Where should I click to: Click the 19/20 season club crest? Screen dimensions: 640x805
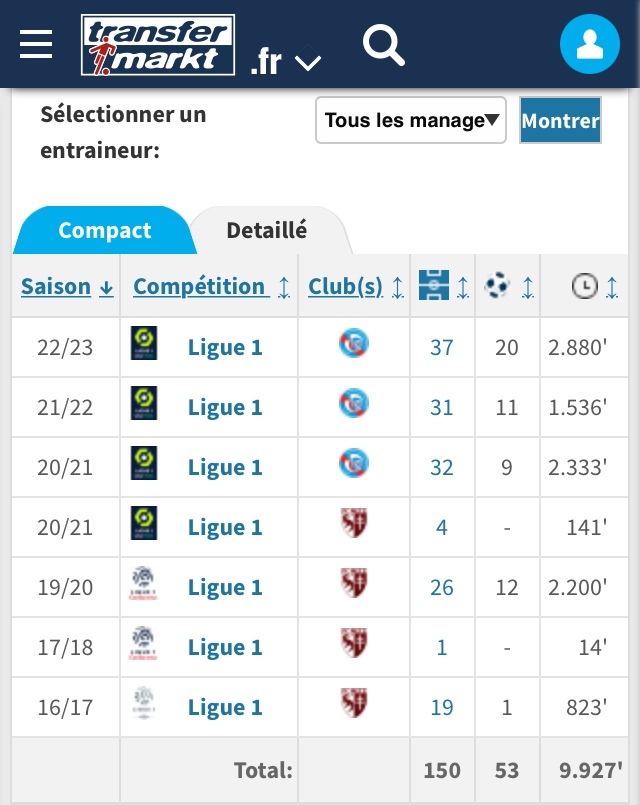354,584
